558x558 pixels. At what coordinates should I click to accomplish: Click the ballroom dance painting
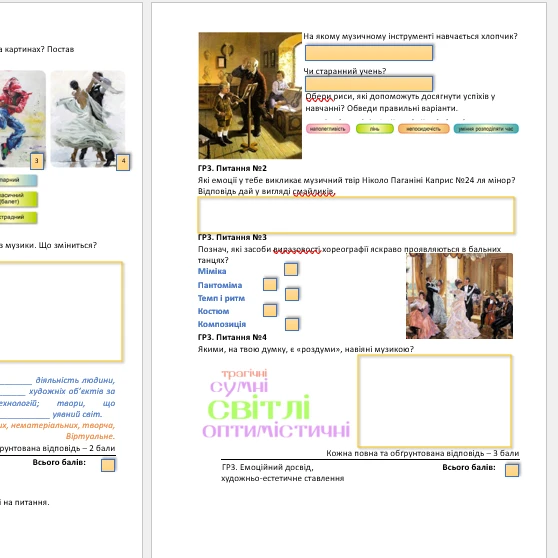(459, 296)
